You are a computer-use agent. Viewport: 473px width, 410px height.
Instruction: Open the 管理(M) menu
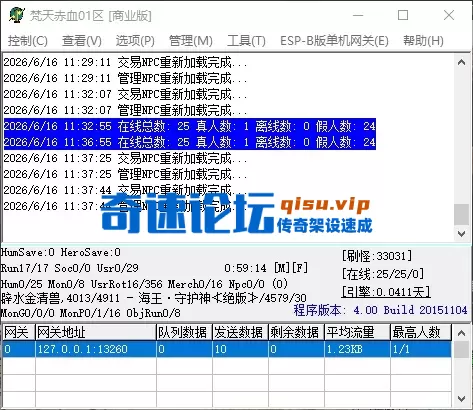tap(191, 41)
